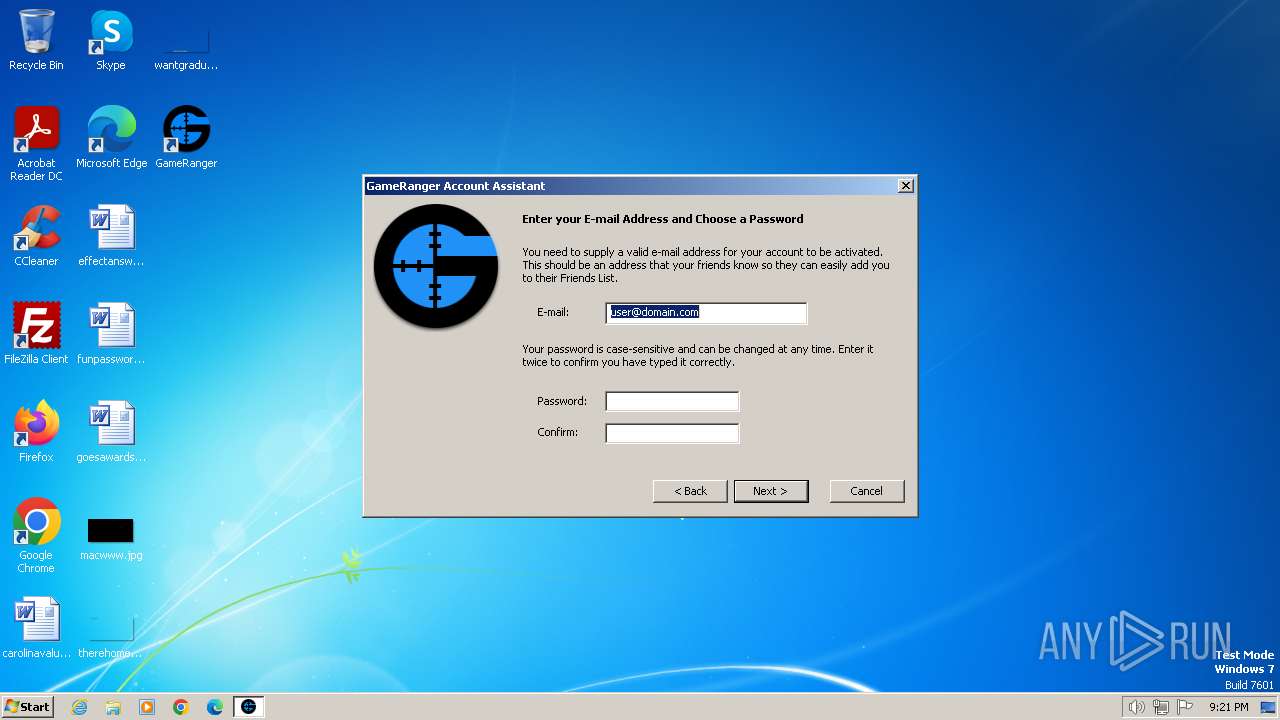
Task: Open Windows Media Player from taskbar
Action: pyautogui.click(x=147, y=707)
